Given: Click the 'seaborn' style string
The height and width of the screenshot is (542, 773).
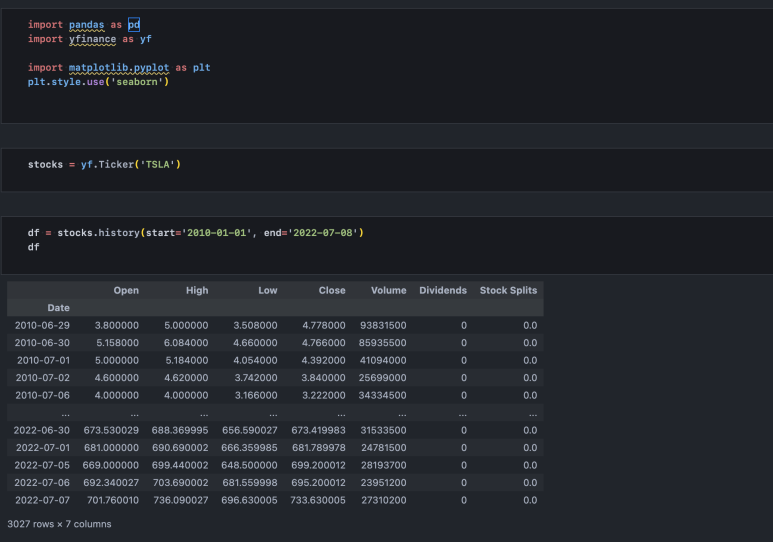Looking at the screenshot, I should (x=137, y=82).
